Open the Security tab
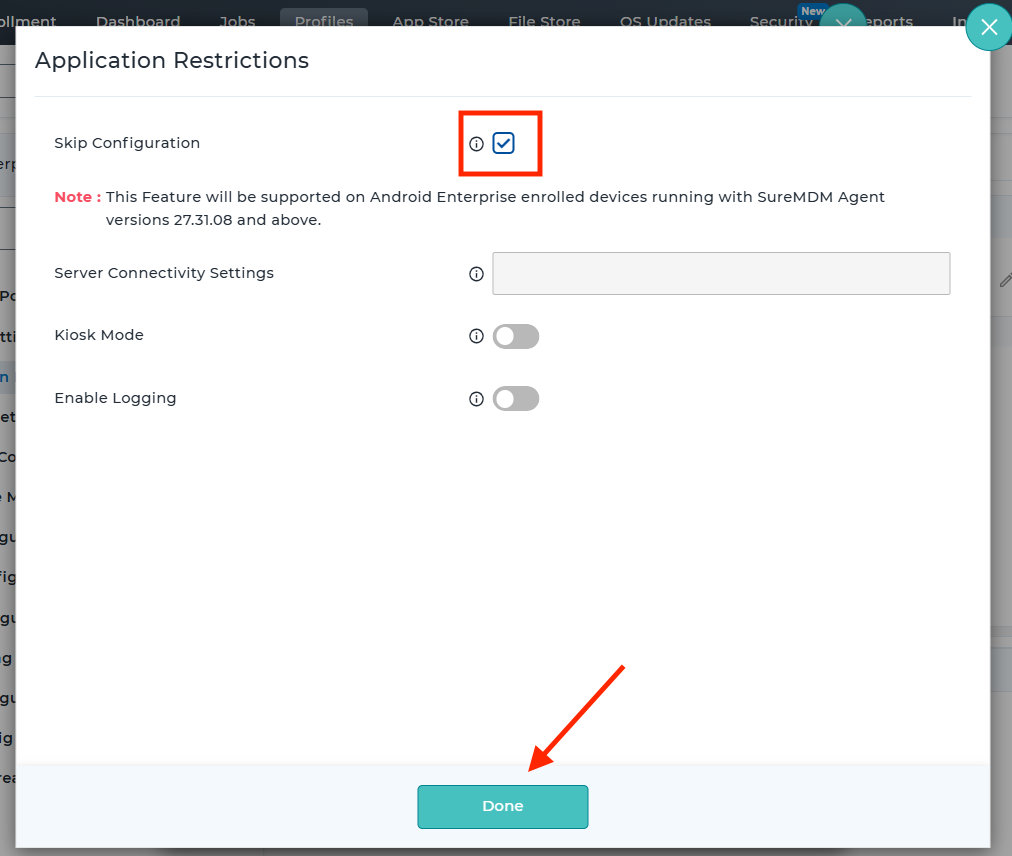1012x856 pixels. click(x=780, y=21)
